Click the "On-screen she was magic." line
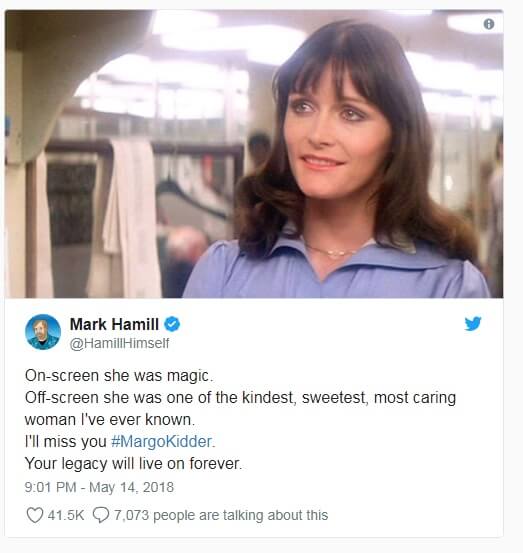Image resolution: width=523 pixels, height=553 pixels. 119,376
